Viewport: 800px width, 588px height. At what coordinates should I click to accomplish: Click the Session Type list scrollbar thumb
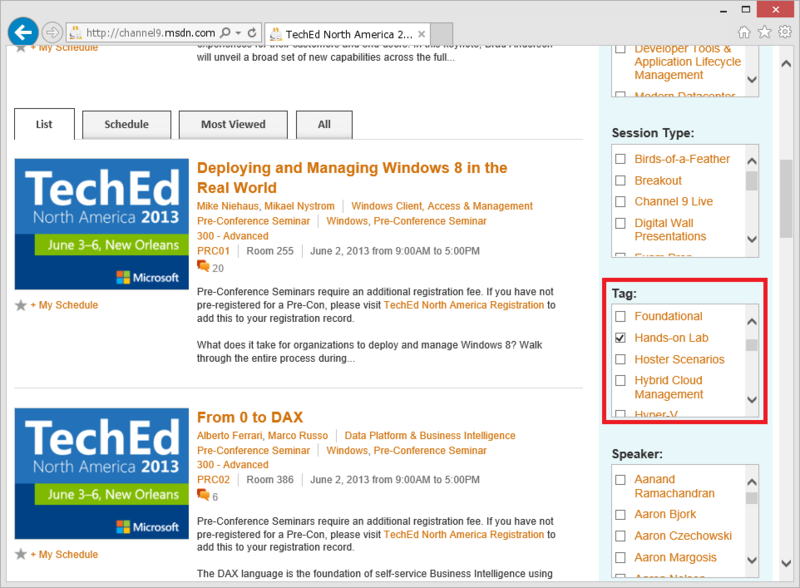click(x=752, y=181)
